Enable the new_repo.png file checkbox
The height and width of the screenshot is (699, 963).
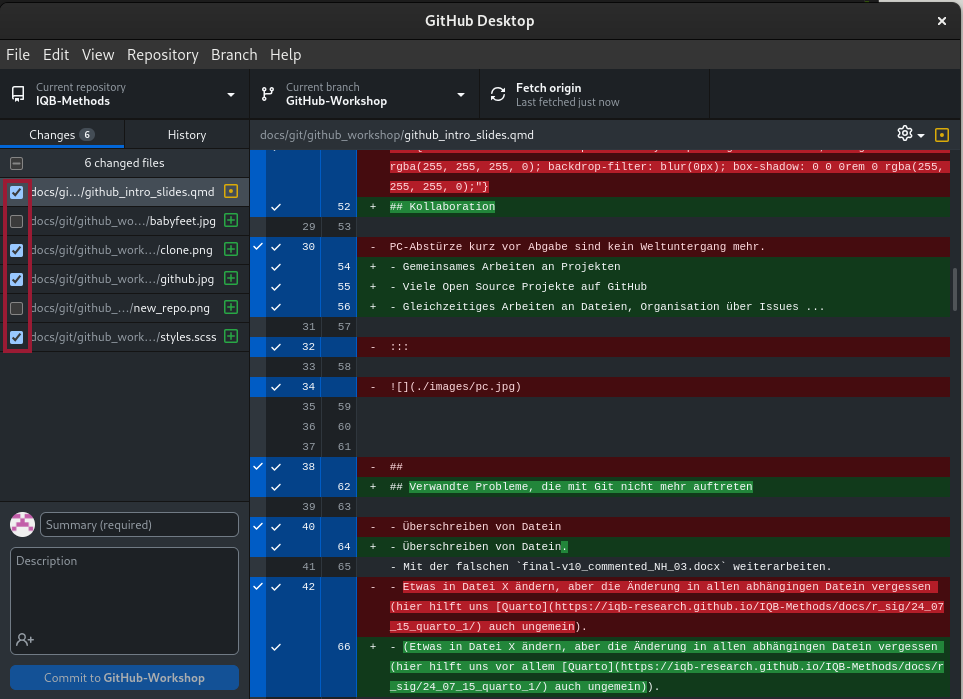(17, 308)
